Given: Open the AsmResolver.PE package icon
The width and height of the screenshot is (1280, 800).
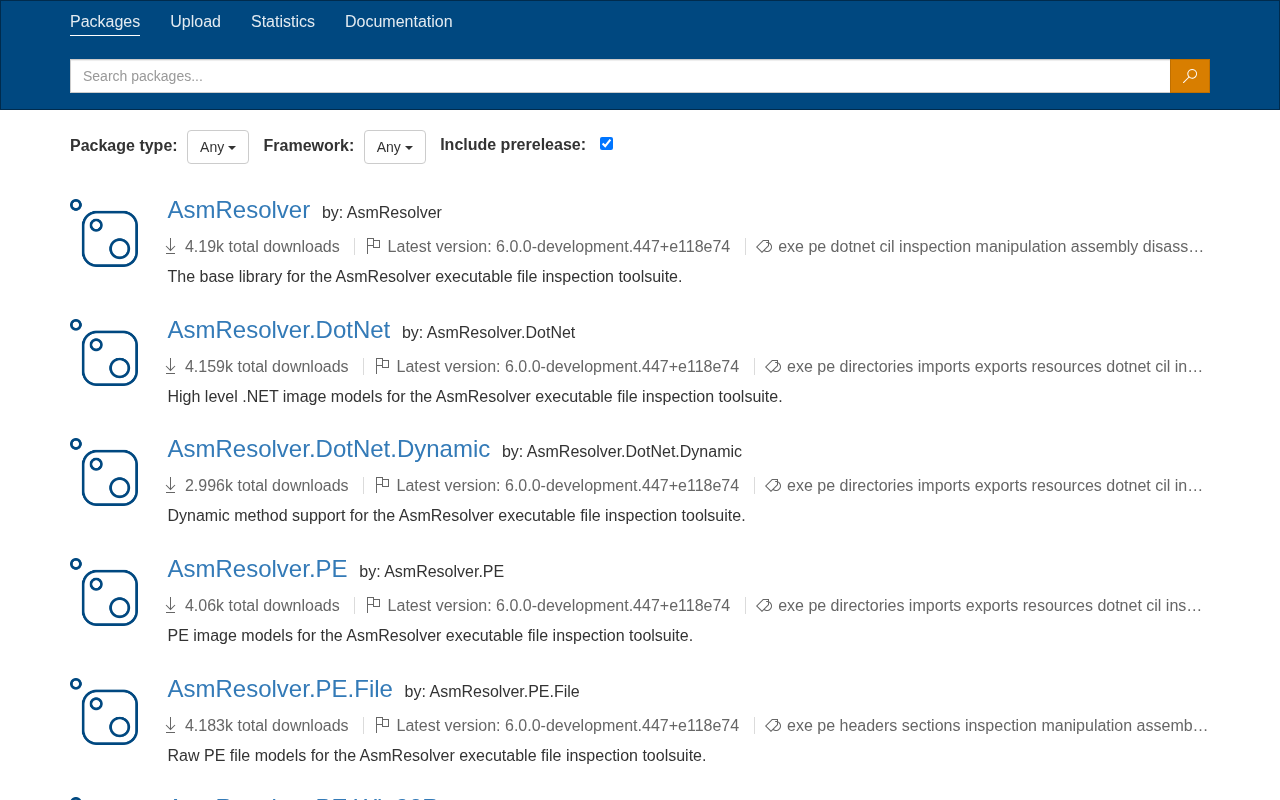Looking at the screenshot, I should [x=104, y=592].
